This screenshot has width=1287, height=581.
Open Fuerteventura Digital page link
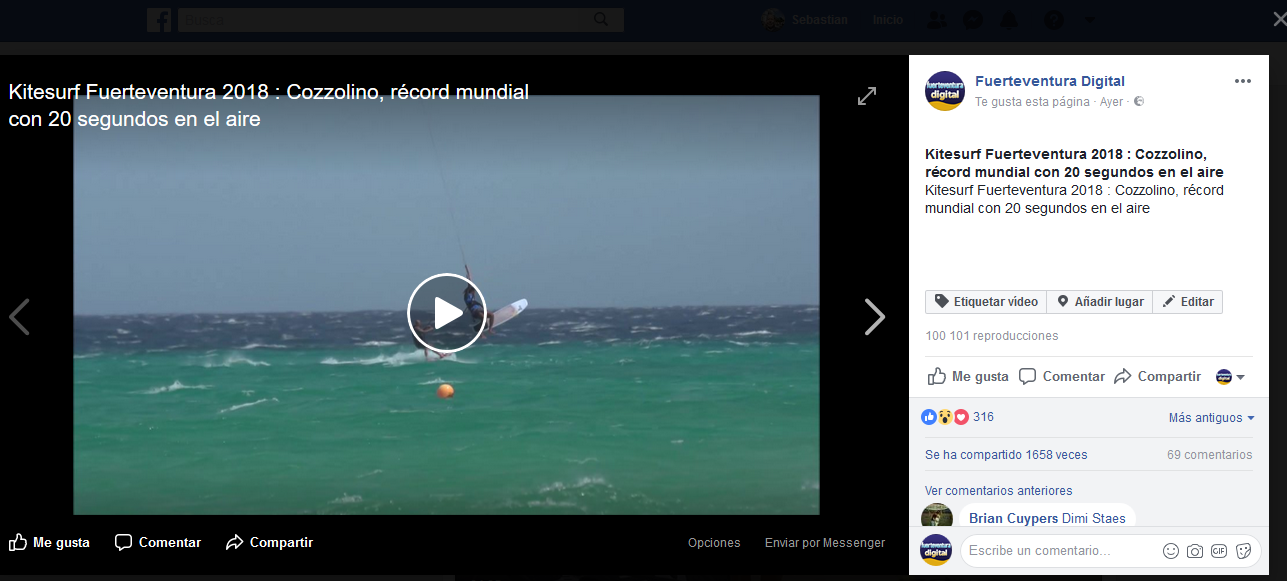coord(1049,82)
